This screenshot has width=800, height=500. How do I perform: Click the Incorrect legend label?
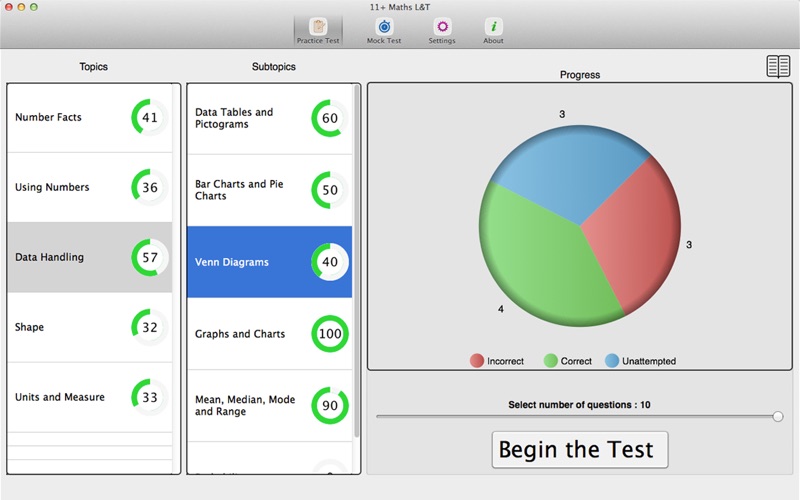coord(505,361)
